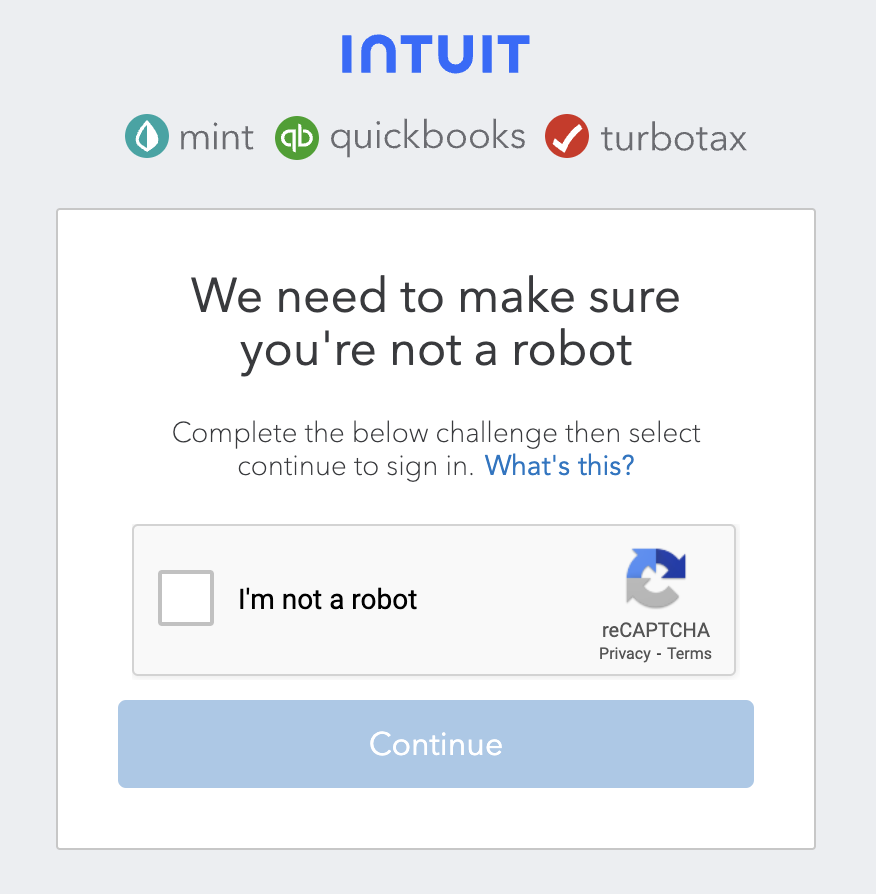
Task: Click the mint brand name text
Action: tap(216, 137)
